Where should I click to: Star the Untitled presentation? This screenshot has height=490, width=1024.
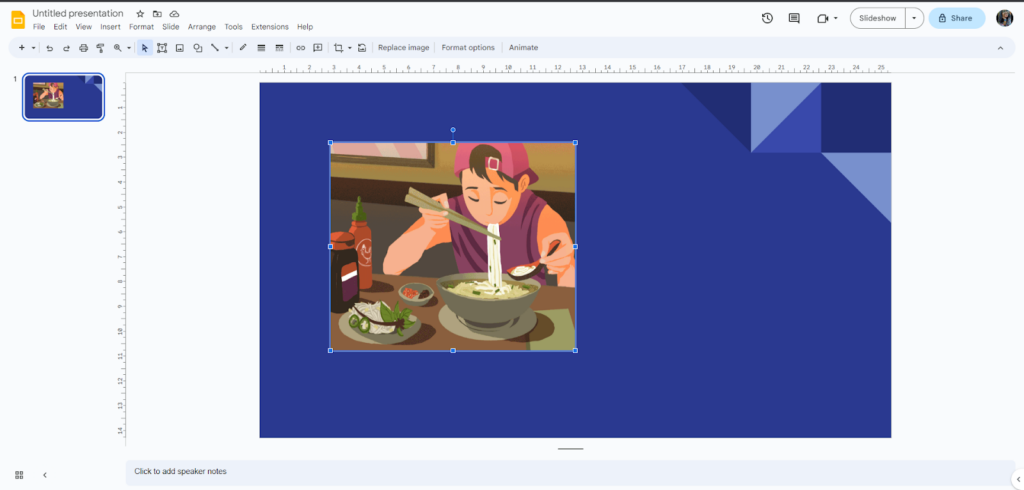tap(140, 14)
